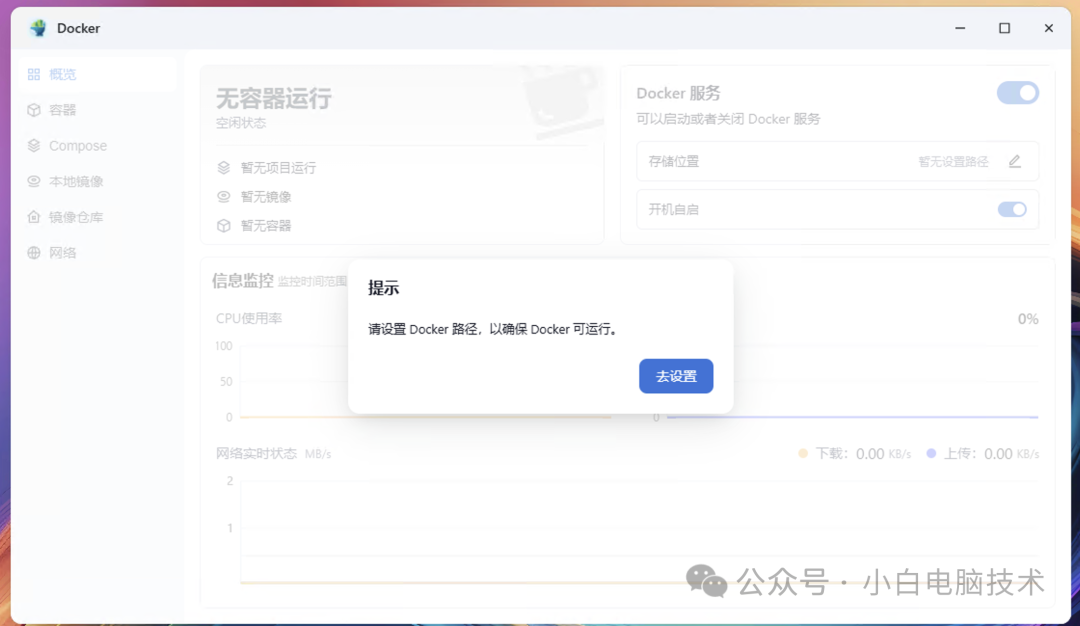Close the Docker window
Screen dimensions: 1080x626
pos(1048,28)
